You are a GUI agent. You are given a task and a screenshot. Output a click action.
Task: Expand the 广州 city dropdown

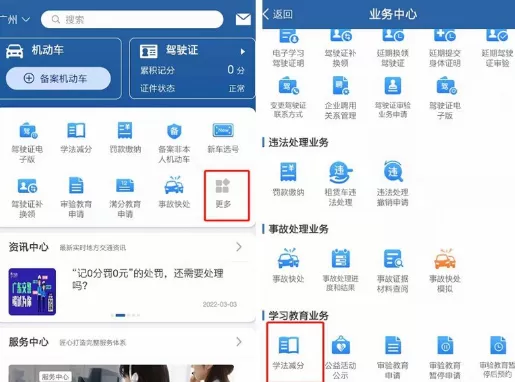(15, 19)
